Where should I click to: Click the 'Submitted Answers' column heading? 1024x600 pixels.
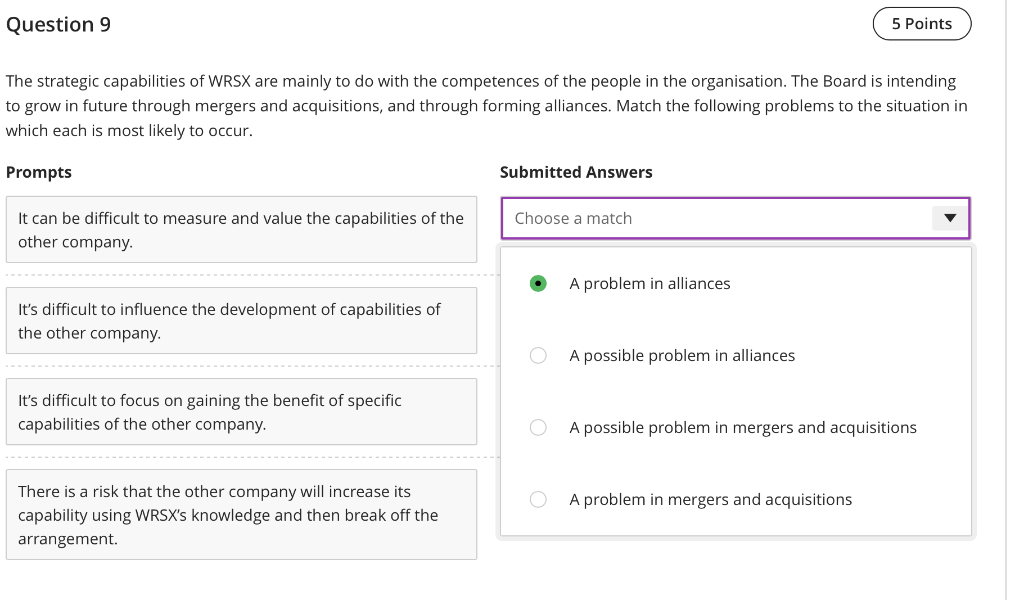tap(576, 172)
